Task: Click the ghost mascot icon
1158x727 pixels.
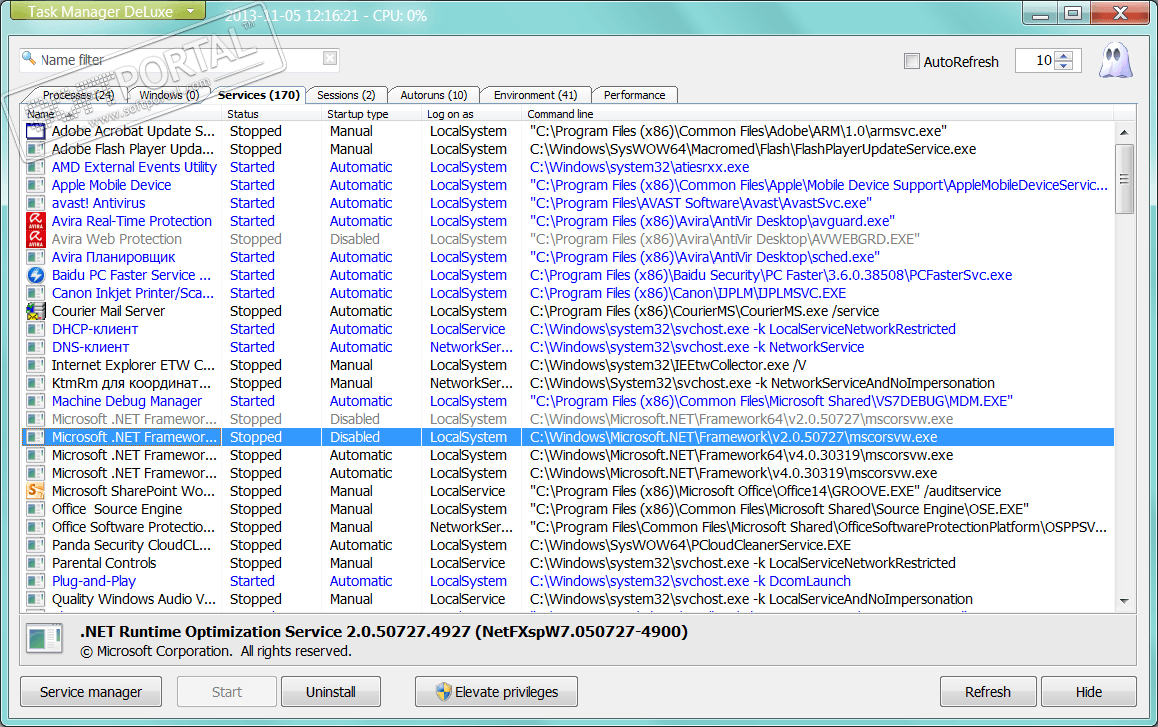Action: 1114,61
